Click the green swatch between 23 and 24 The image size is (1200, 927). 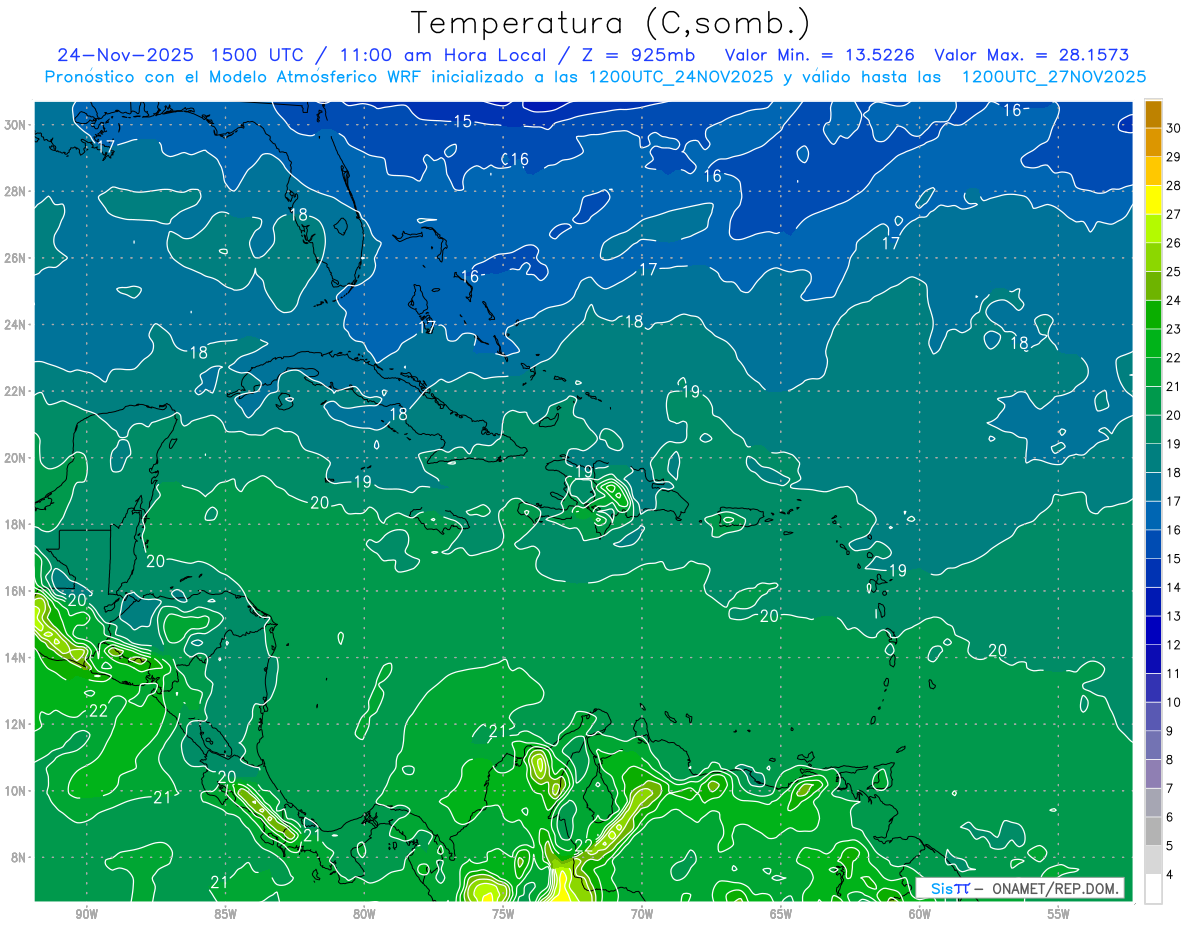click(x=1154, y=315)
